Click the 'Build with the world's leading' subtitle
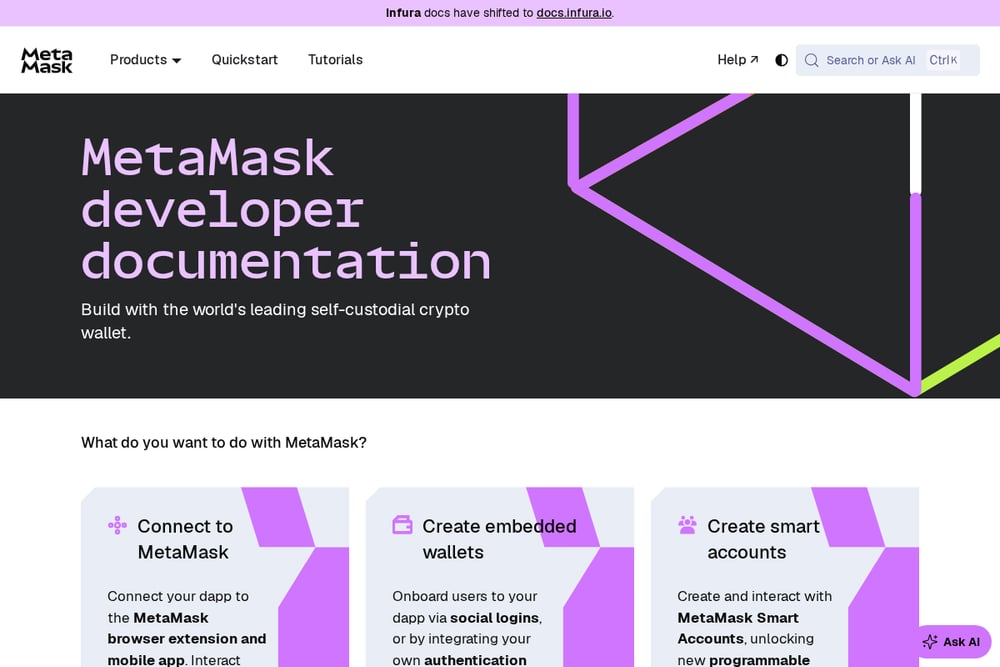The width and height of the screenshot is (1000, 667). [x=275, y=321]
